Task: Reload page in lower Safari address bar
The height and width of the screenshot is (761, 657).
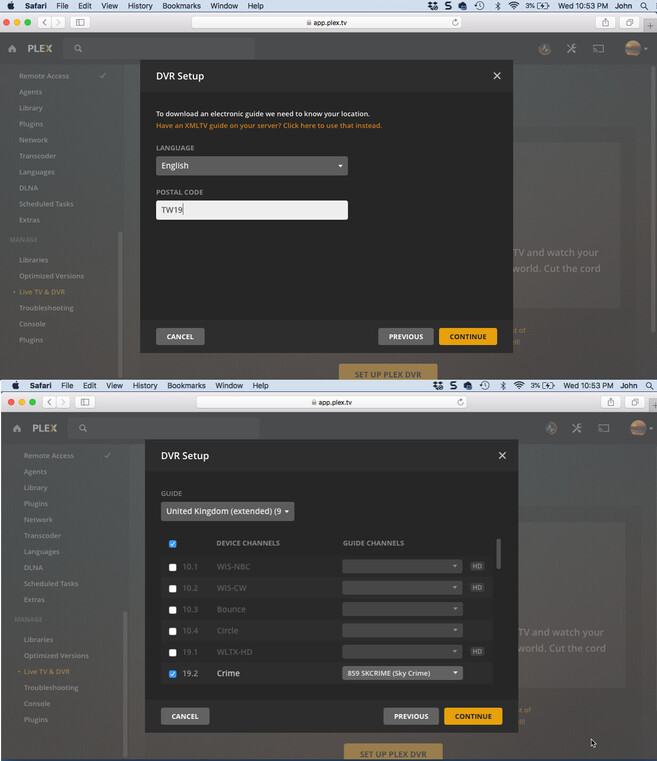Action: [460, 402]
